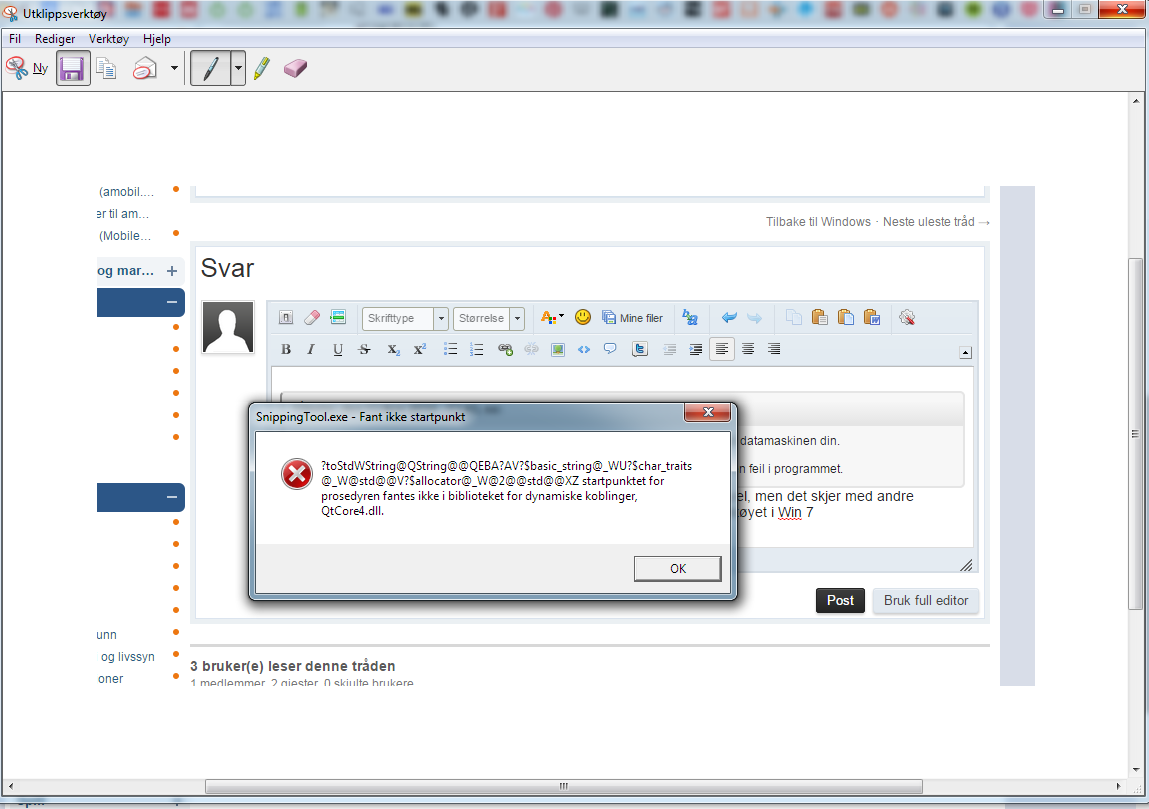Copy the snip to clipboard
Screen dimensions: 1149x809
(106, 69)
